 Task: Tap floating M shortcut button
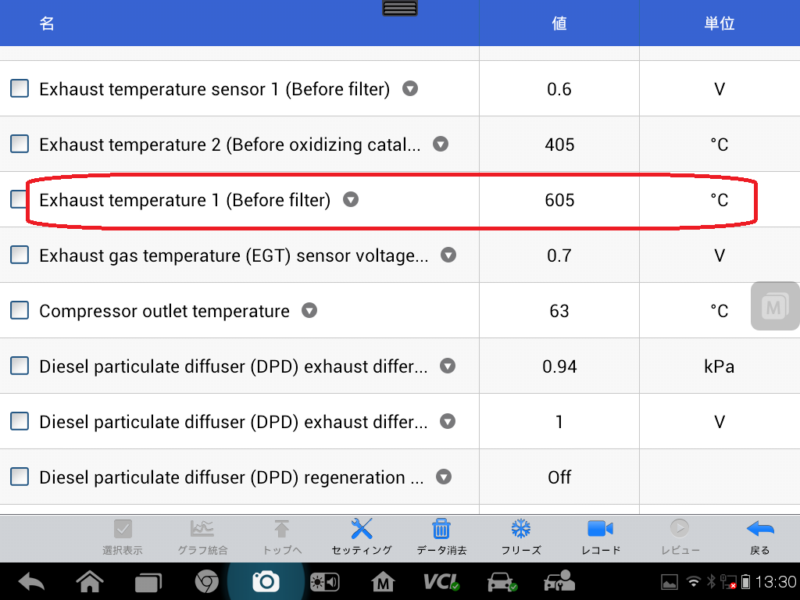coord(773,307)
